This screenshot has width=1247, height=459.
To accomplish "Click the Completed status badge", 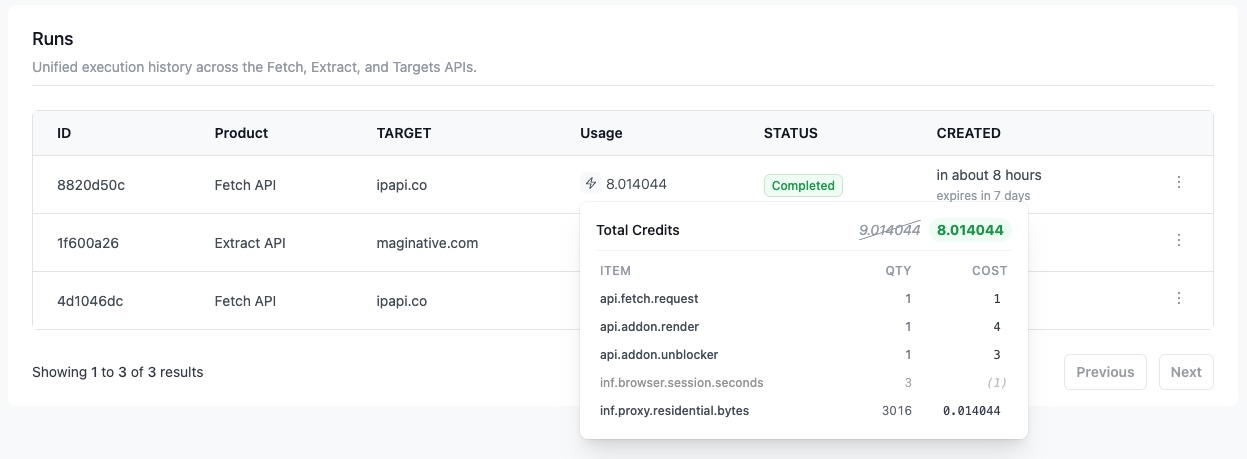I will [x=803, y=185].
